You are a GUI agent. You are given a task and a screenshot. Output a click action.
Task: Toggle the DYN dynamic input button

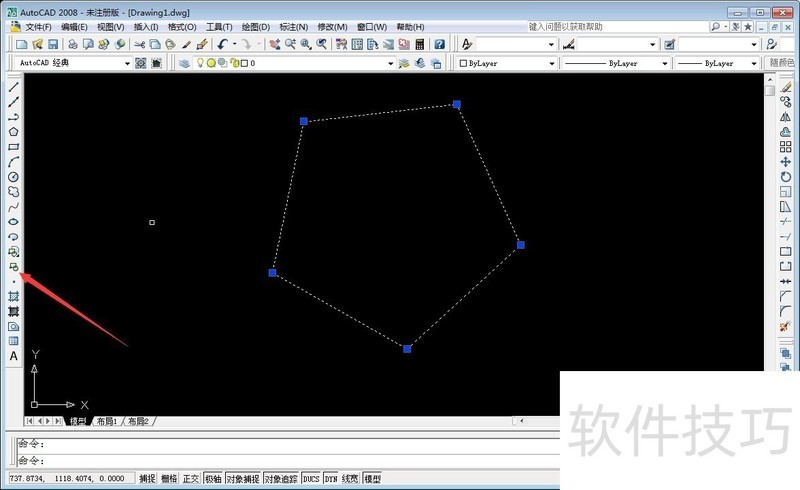tap(331, 479)
